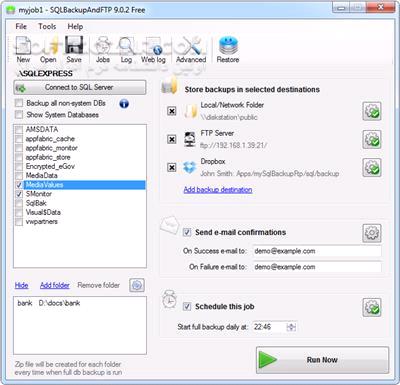Click Add backup destination link

(x=218, y=190)
